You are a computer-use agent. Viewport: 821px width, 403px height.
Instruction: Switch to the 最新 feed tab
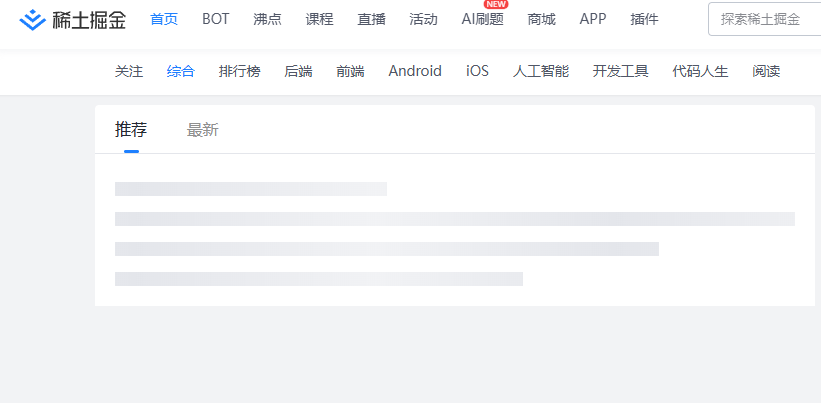pyautogui.click(x=202, y=129)
